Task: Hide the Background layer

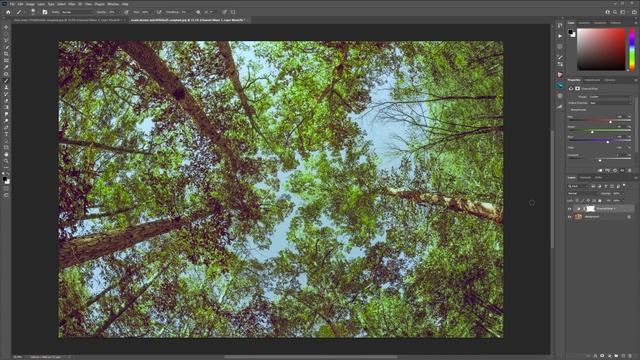Action: [x=570, y=217]
